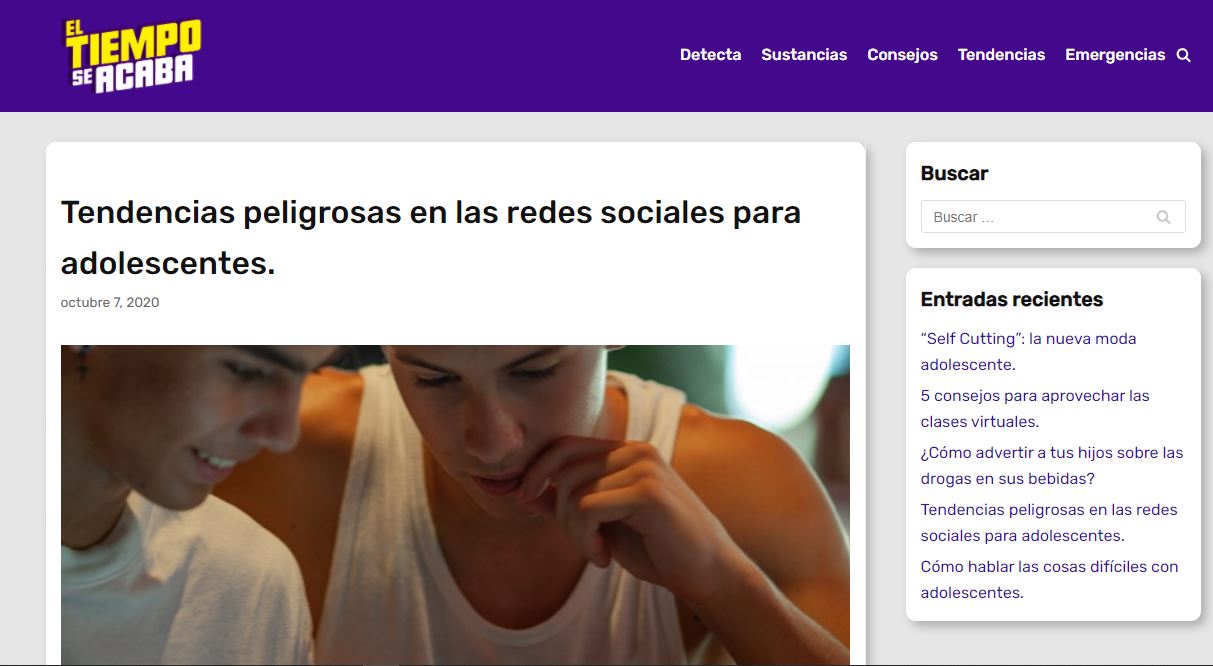Open the header search magnifier icon

tap(1183, 56)
